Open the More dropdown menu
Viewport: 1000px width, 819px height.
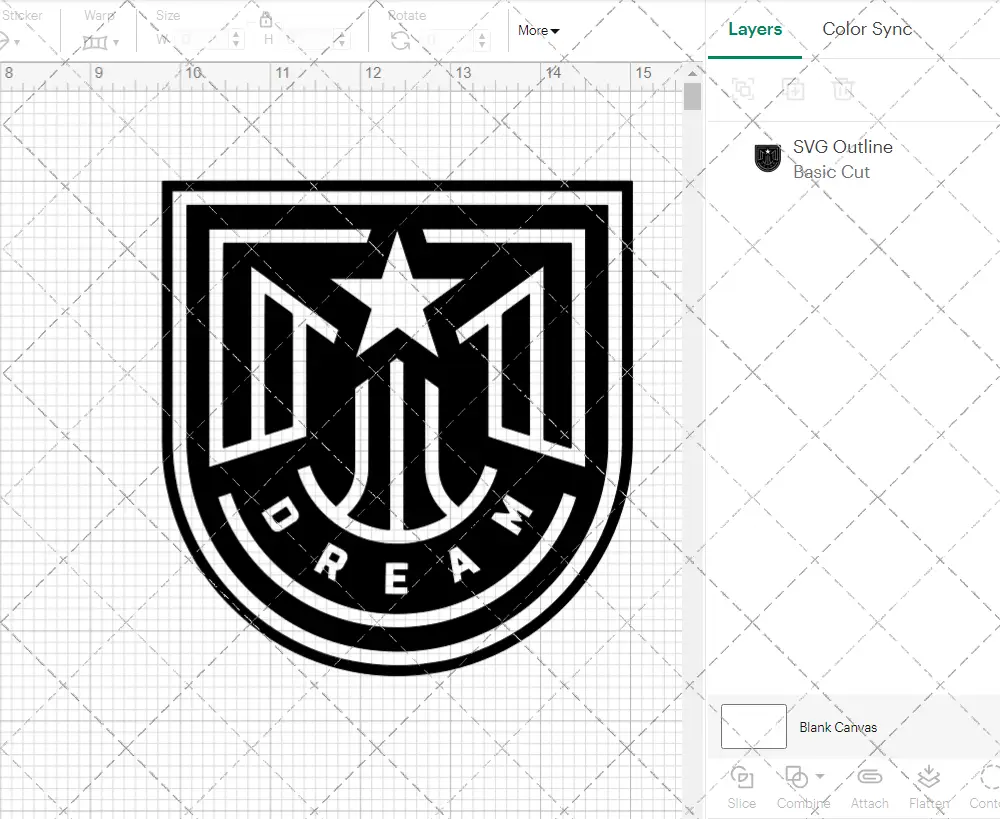[x=538, y=30]
